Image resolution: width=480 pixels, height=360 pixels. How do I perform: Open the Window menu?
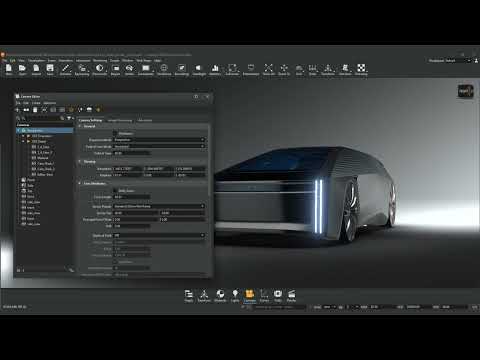coord(128,61)
